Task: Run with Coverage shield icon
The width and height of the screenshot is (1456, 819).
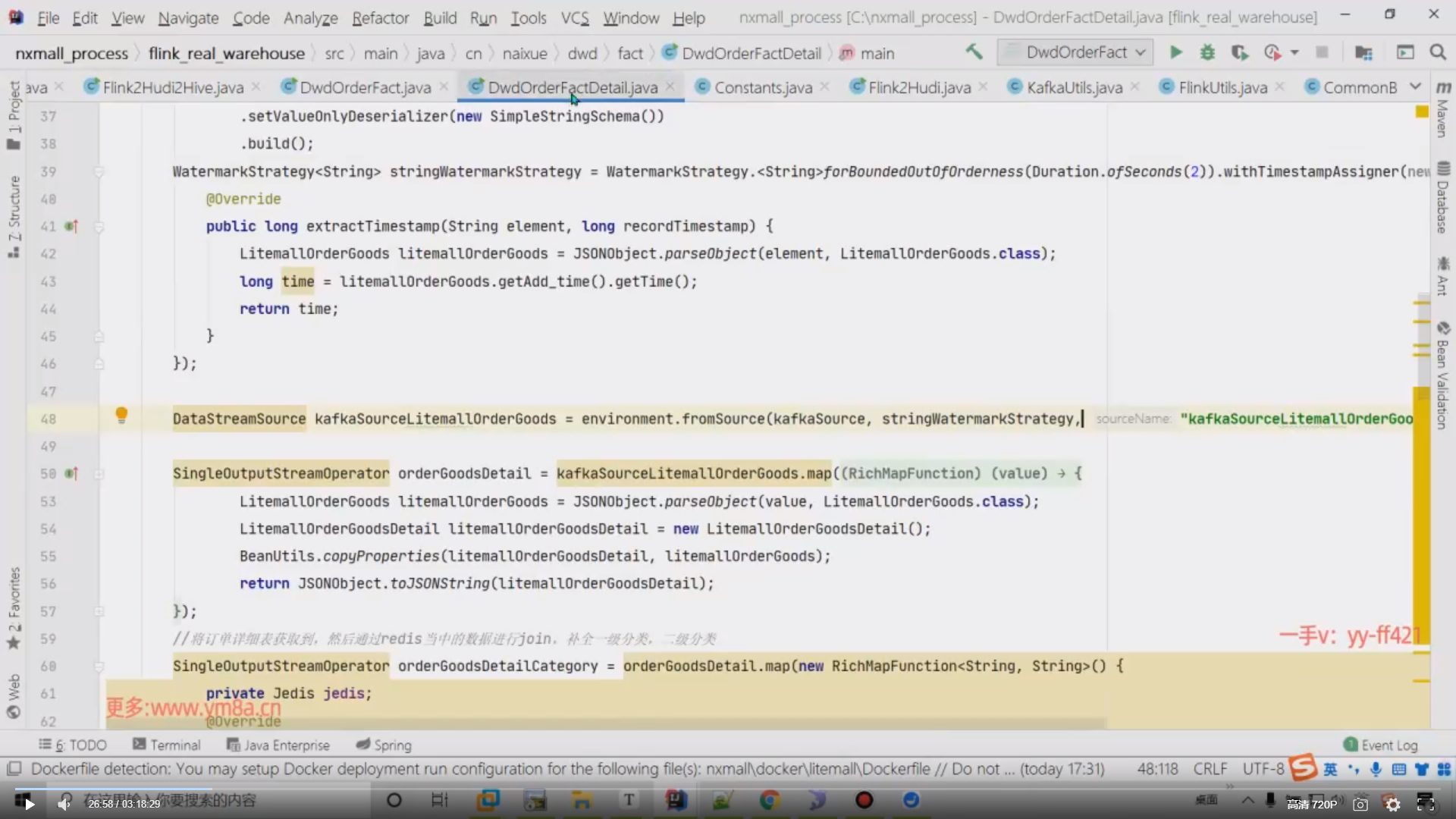Action: click(1239, 52)
